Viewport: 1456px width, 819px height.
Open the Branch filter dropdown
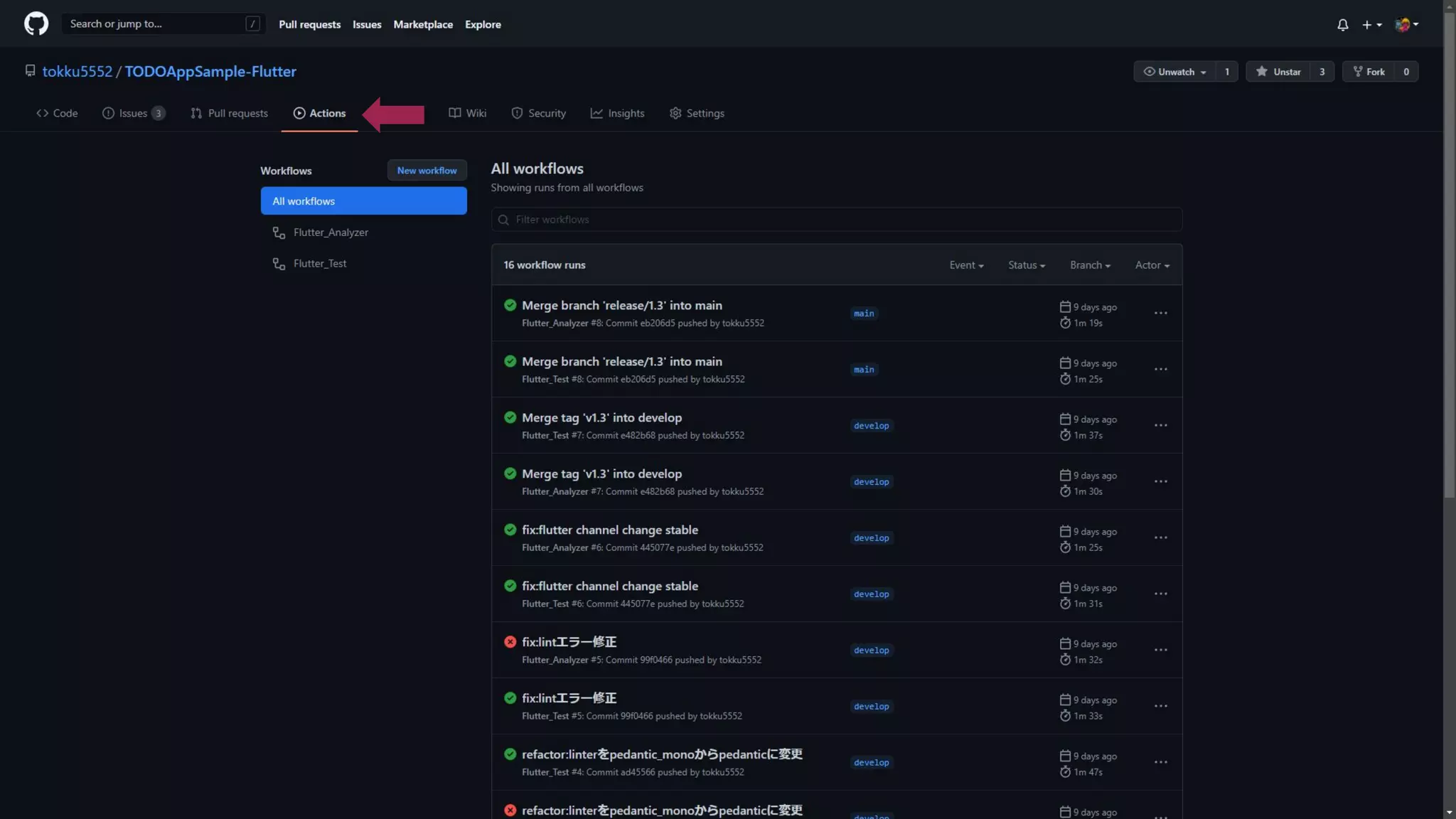(1090, 265)
